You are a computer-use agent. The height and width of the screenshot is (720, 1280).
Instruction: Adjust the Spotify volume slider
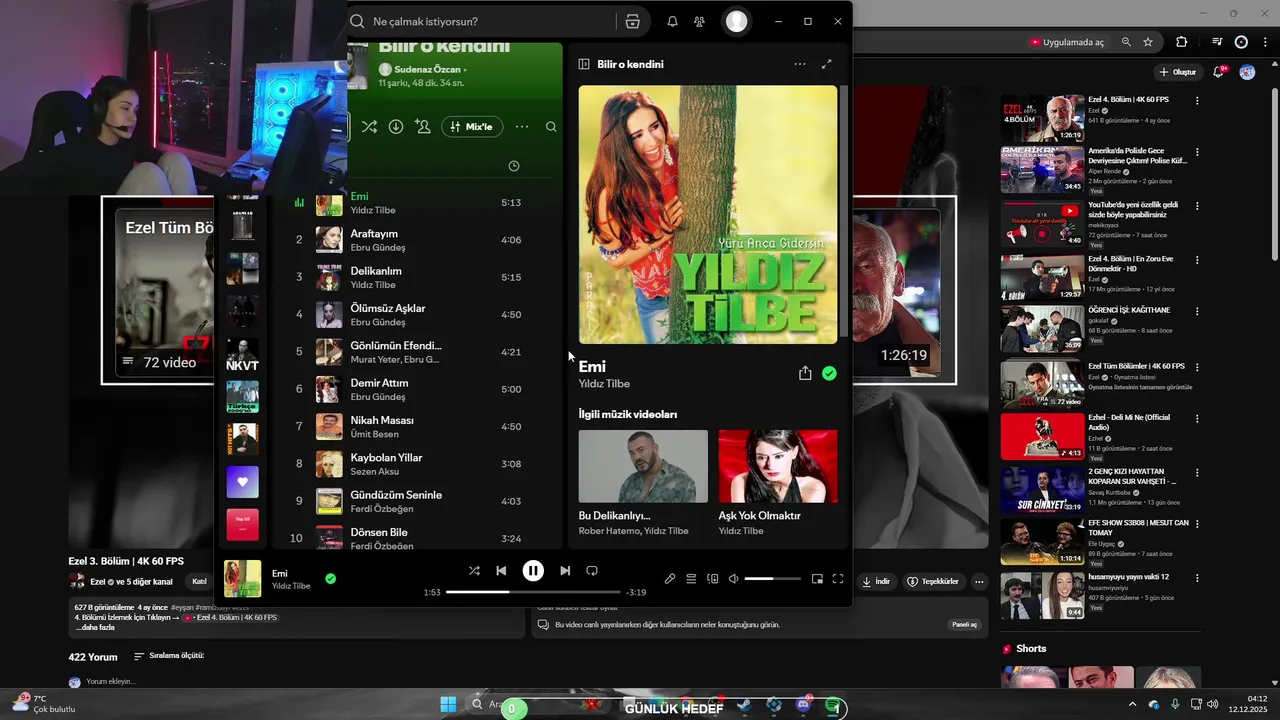[773, 579]
